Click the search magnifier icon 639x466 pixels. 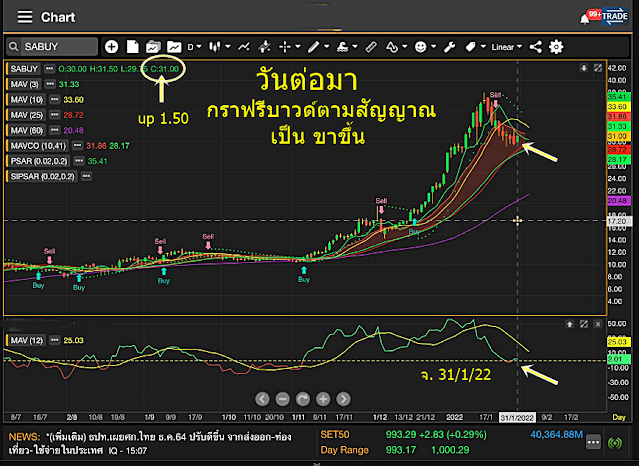pos(13,46)
